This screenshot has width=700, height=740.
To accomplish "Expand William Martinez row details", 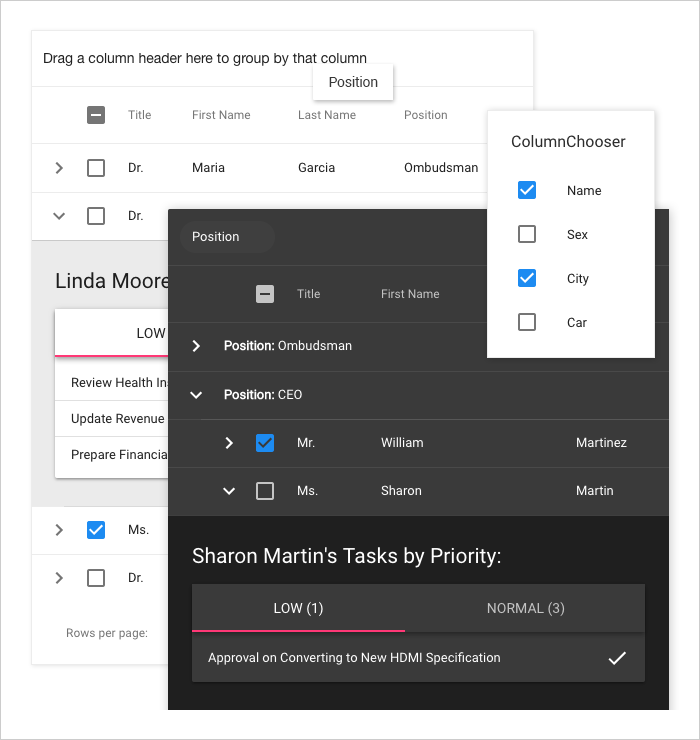I will (229, 442).
